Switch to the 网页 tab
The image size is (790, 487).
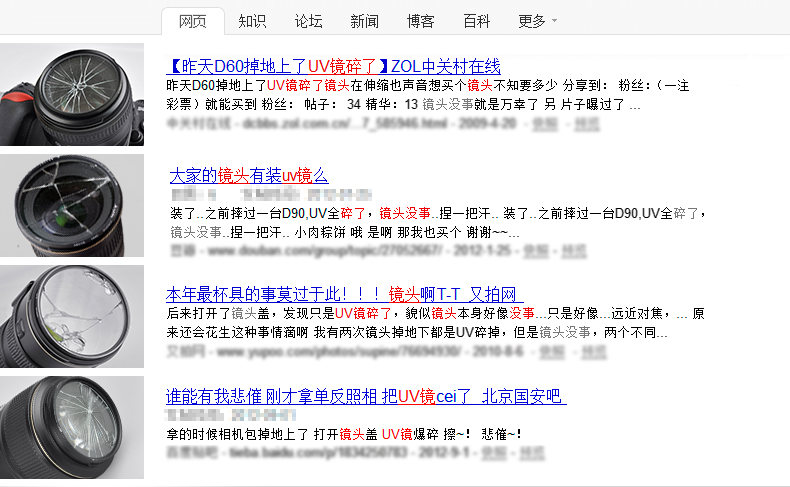[193, 21]
